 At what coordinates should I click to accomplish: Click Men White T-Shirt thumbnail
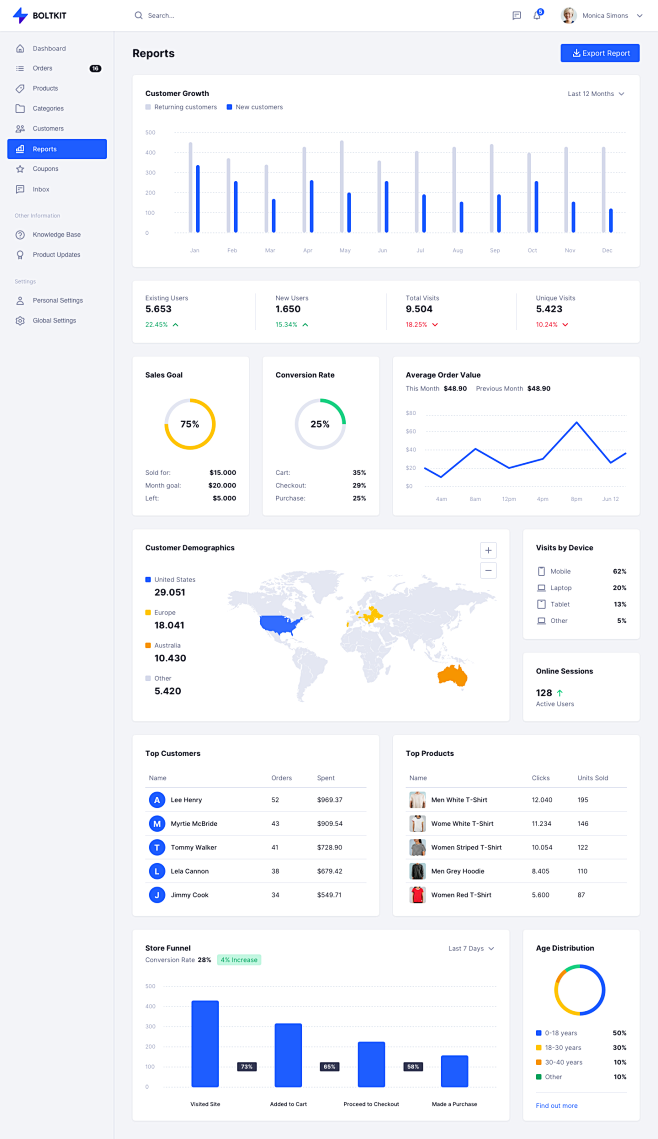tap(418, 800)
